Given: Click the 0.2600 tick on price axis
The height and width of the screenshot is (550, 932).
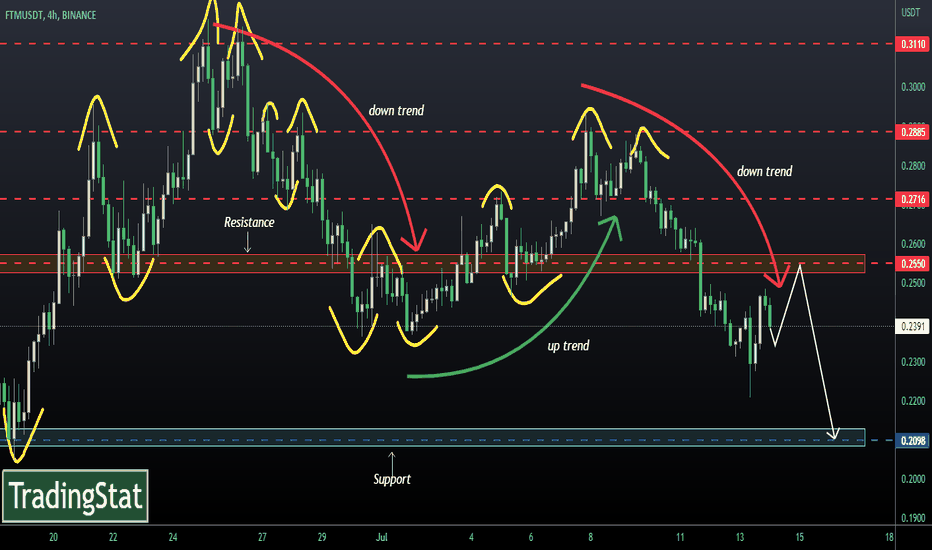Looking at the screenshot, I should 913,244.
